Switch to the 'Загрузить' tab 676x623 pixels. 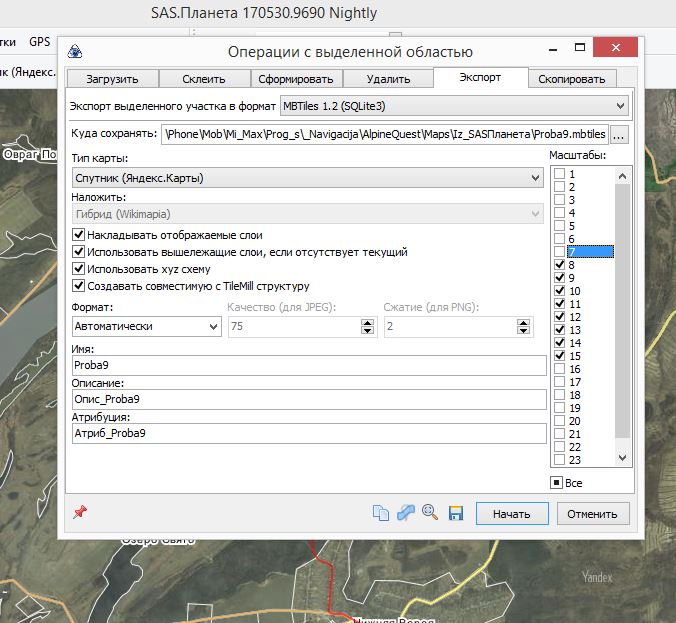coord(112,79)
